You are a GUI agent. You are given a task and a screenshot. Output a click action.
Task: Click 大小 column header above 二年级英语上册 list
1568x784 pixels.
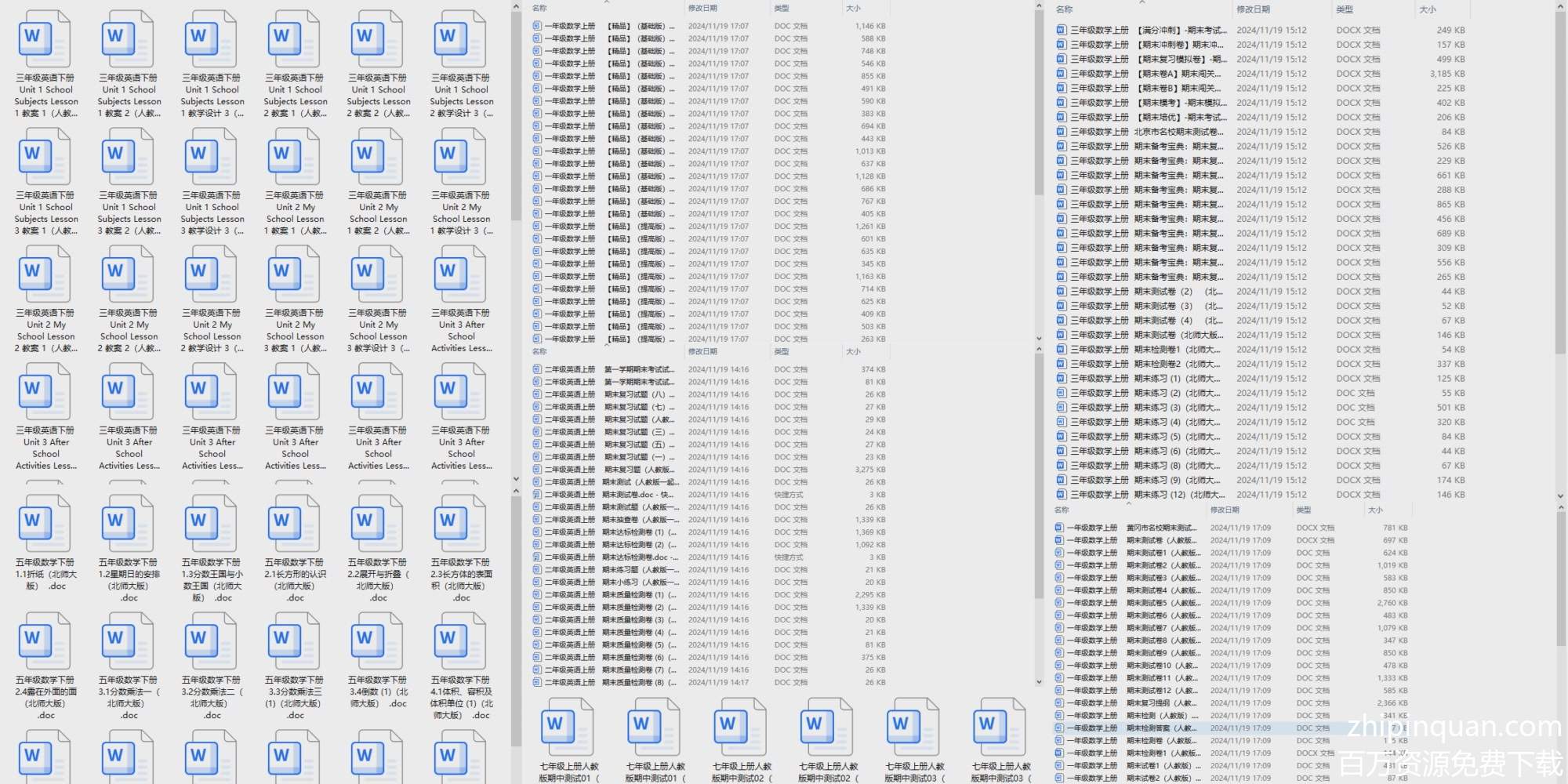click(x=853, y=351)
